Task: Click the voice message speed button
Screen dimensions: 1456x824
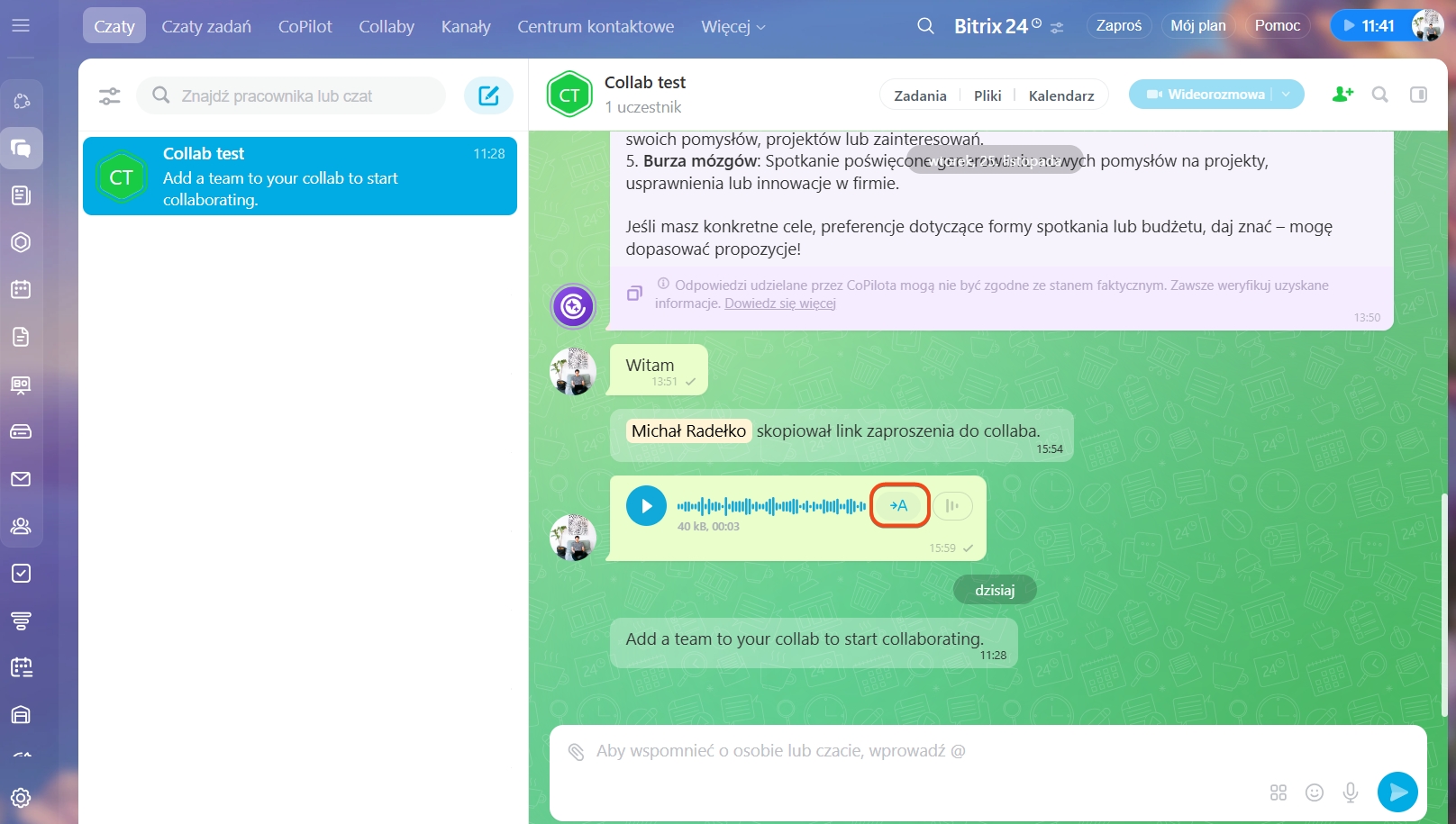Action: point(952,506)
